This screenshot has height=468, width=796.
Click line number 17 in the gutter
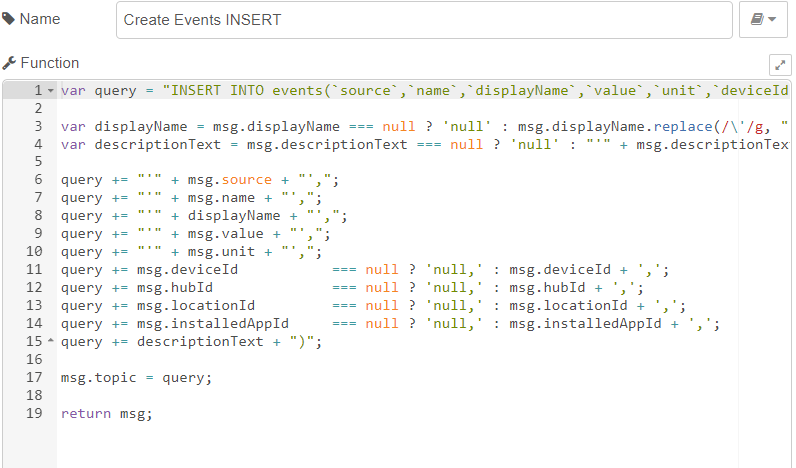(x=35, y=377)
